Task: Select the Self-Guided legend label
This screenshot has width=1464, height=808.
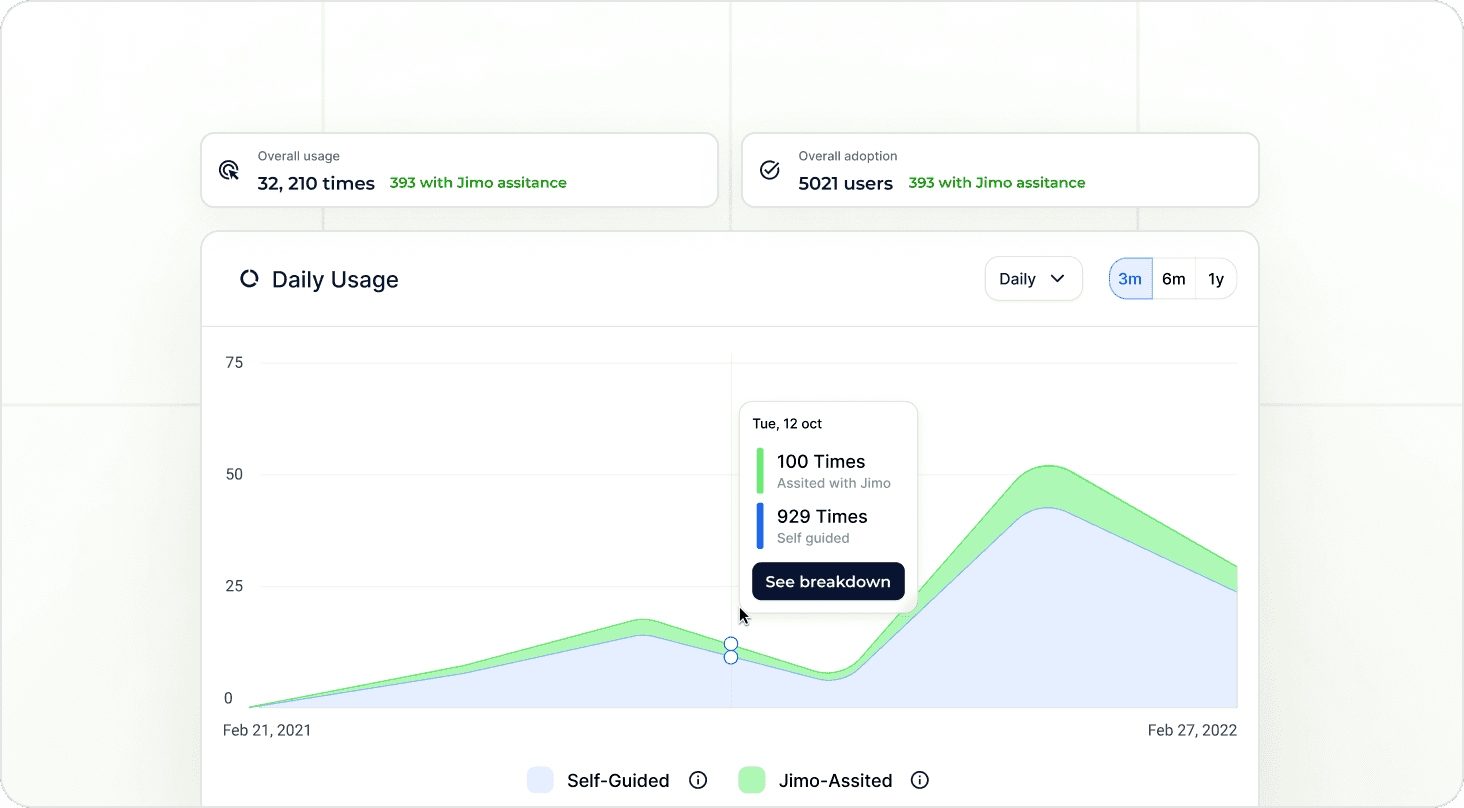Action: (x=617, y=780)
